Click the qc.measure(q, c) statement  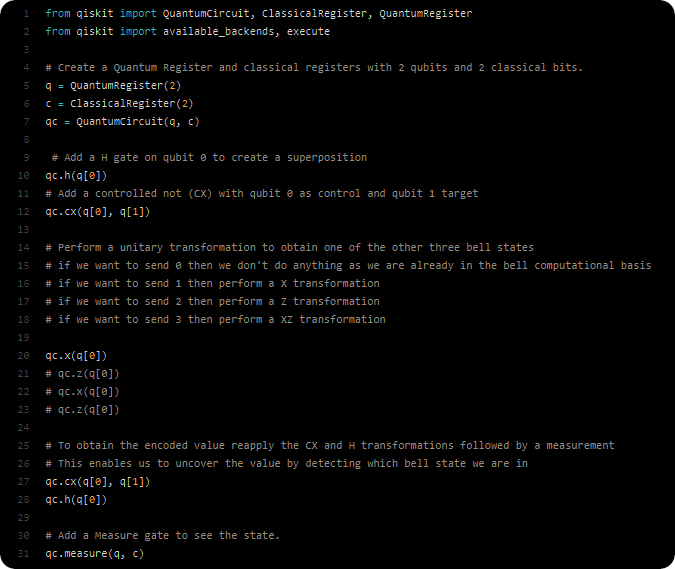tap(95, 554)
